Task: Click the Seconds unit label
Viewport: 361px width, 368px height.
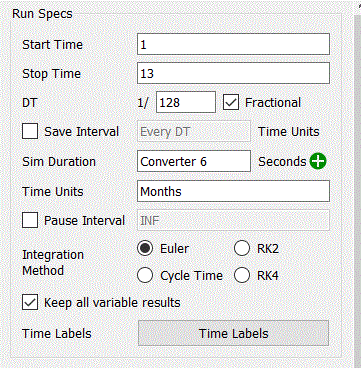Action: (282, 162)
